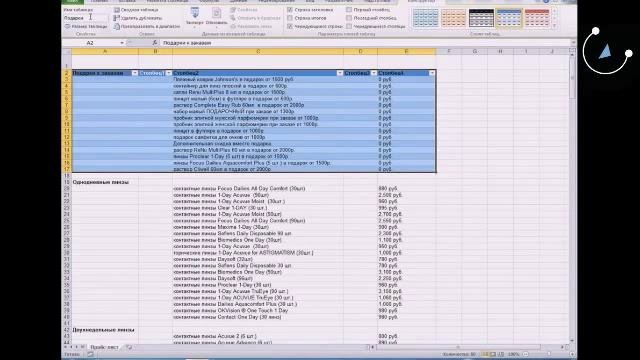Open the filter dropdown for Столбец2
Screen dimensions: 640x360
point(340,73)
